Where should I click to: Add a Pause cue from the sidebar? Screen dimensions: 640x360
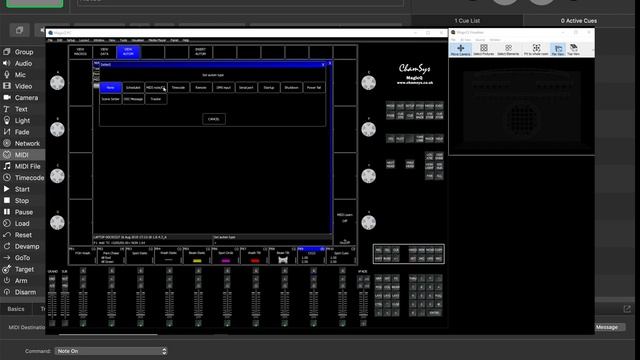click(18, 212)
